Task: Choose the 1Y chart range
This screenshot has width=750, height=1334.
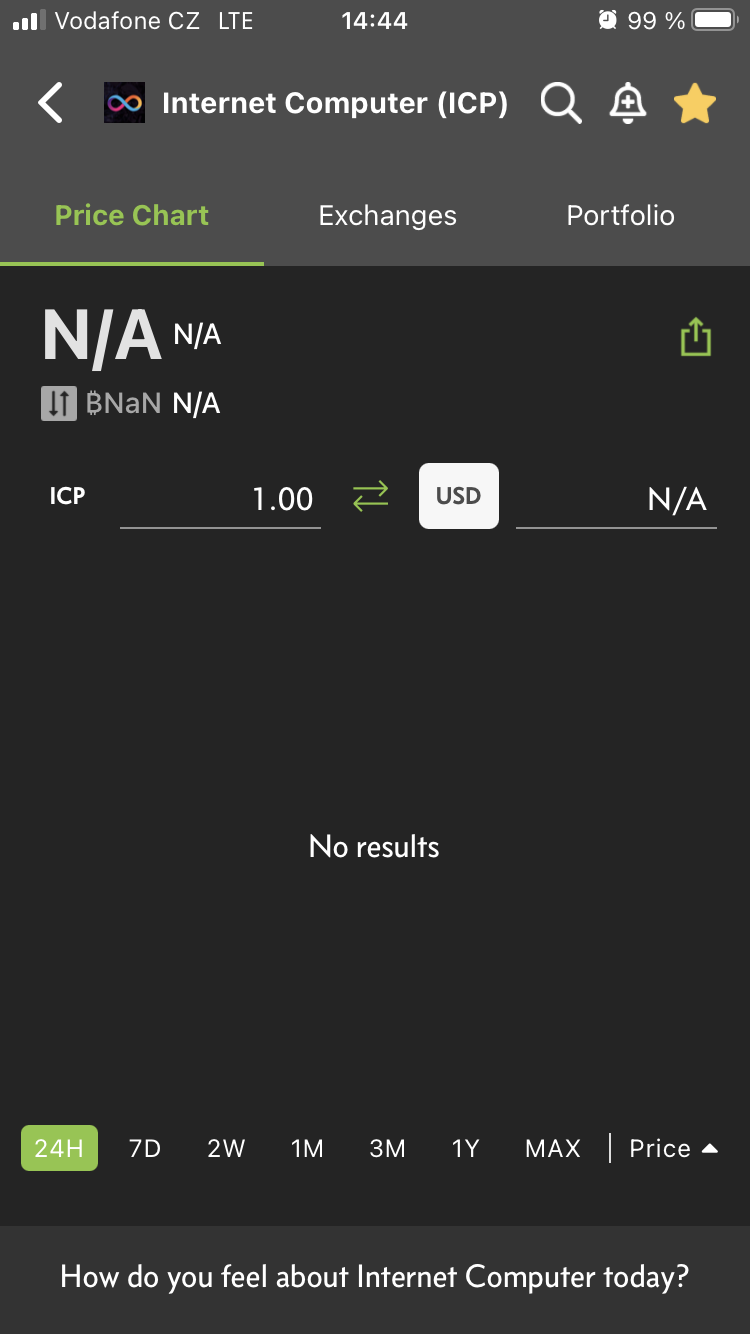Action: [x=466, y=1148]
